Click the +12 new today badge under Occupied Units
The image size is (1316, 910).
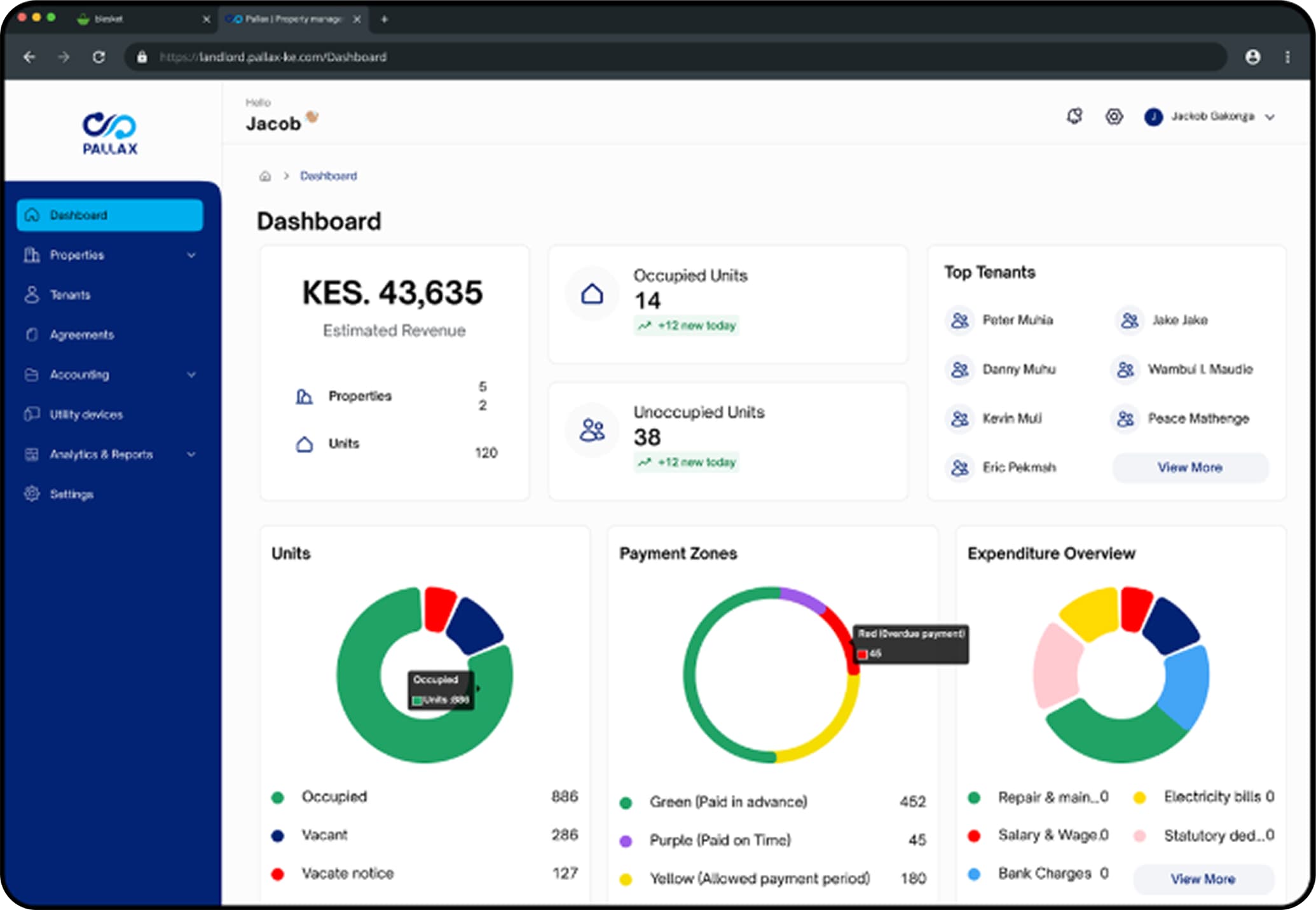coord(687,326)
